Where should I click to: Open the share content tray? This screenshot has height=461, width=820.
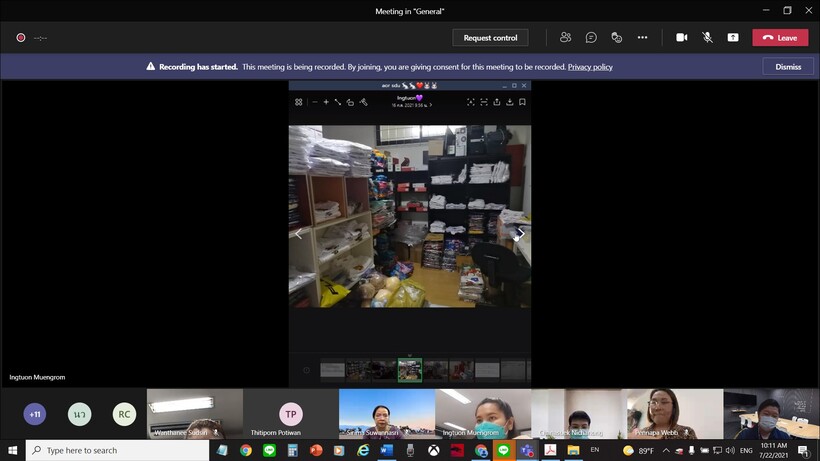pyautogui.click(x=733, y=37)
